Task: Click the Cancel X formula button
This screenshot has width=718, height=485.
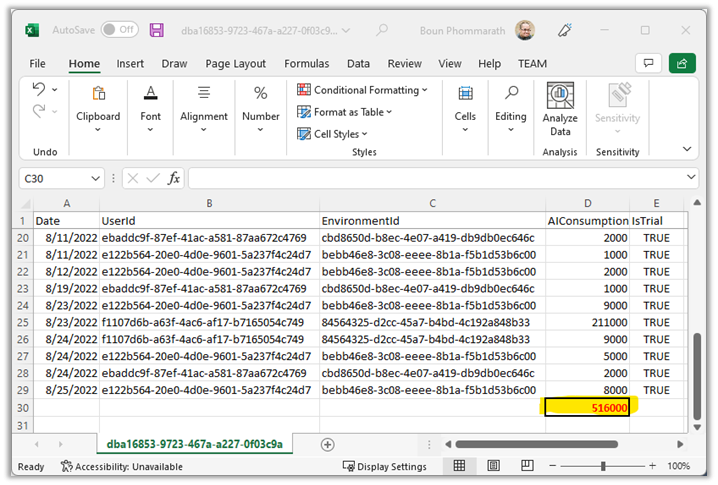Action: click(x=133, y=178)
